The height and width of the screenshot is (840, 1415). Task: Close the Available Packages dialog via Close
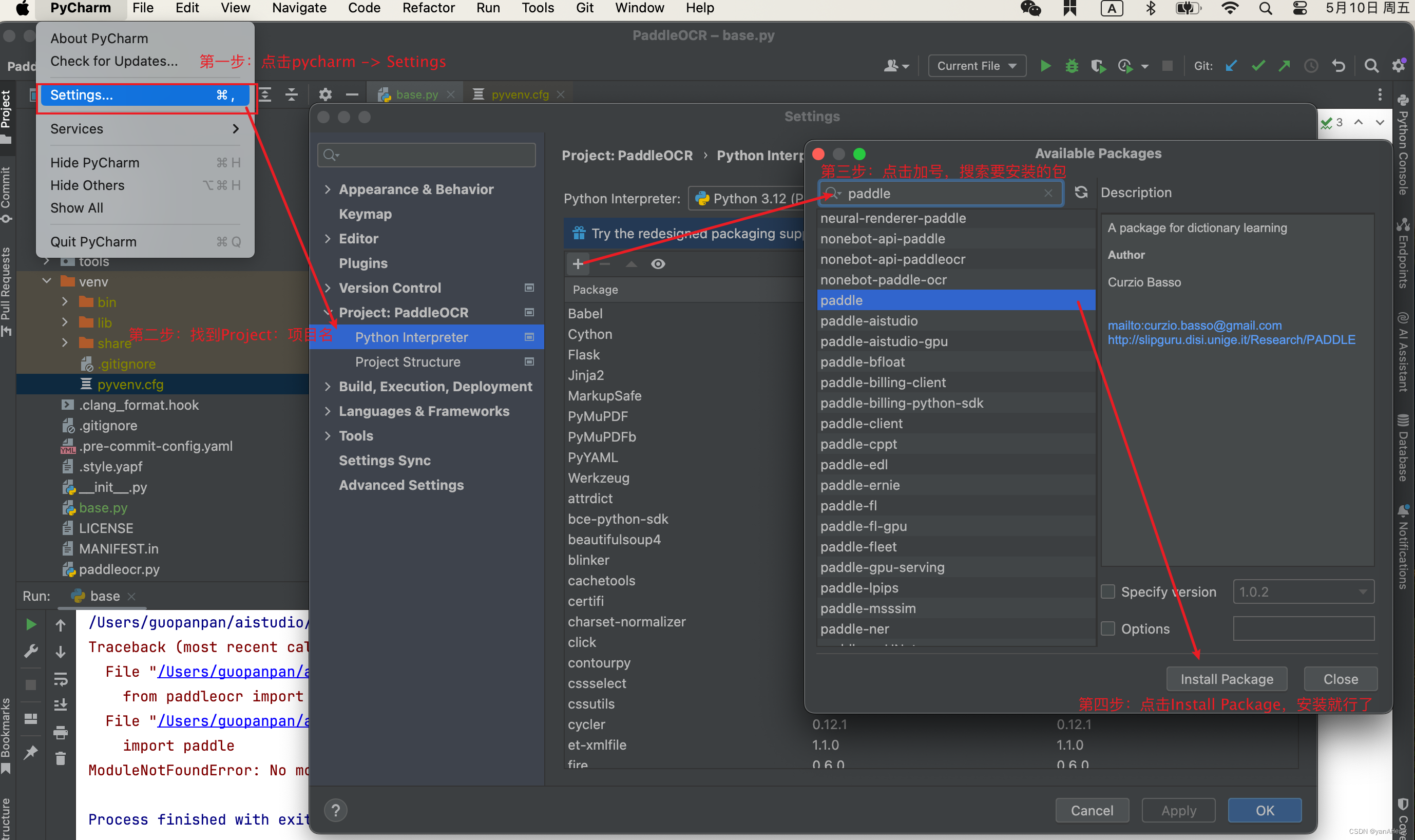point(1340,679)
